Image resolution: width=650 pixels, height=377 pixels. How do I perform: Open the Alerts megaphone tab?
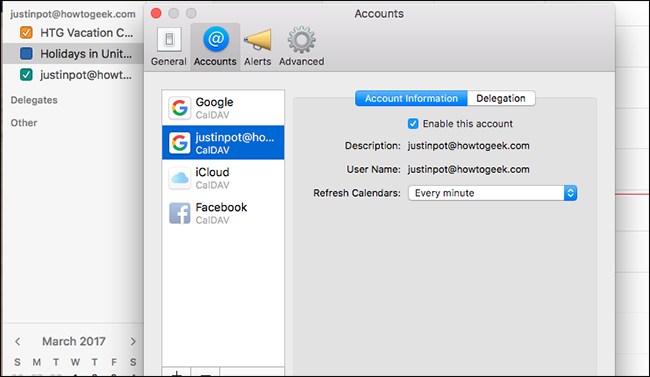[x=257, y=47]
